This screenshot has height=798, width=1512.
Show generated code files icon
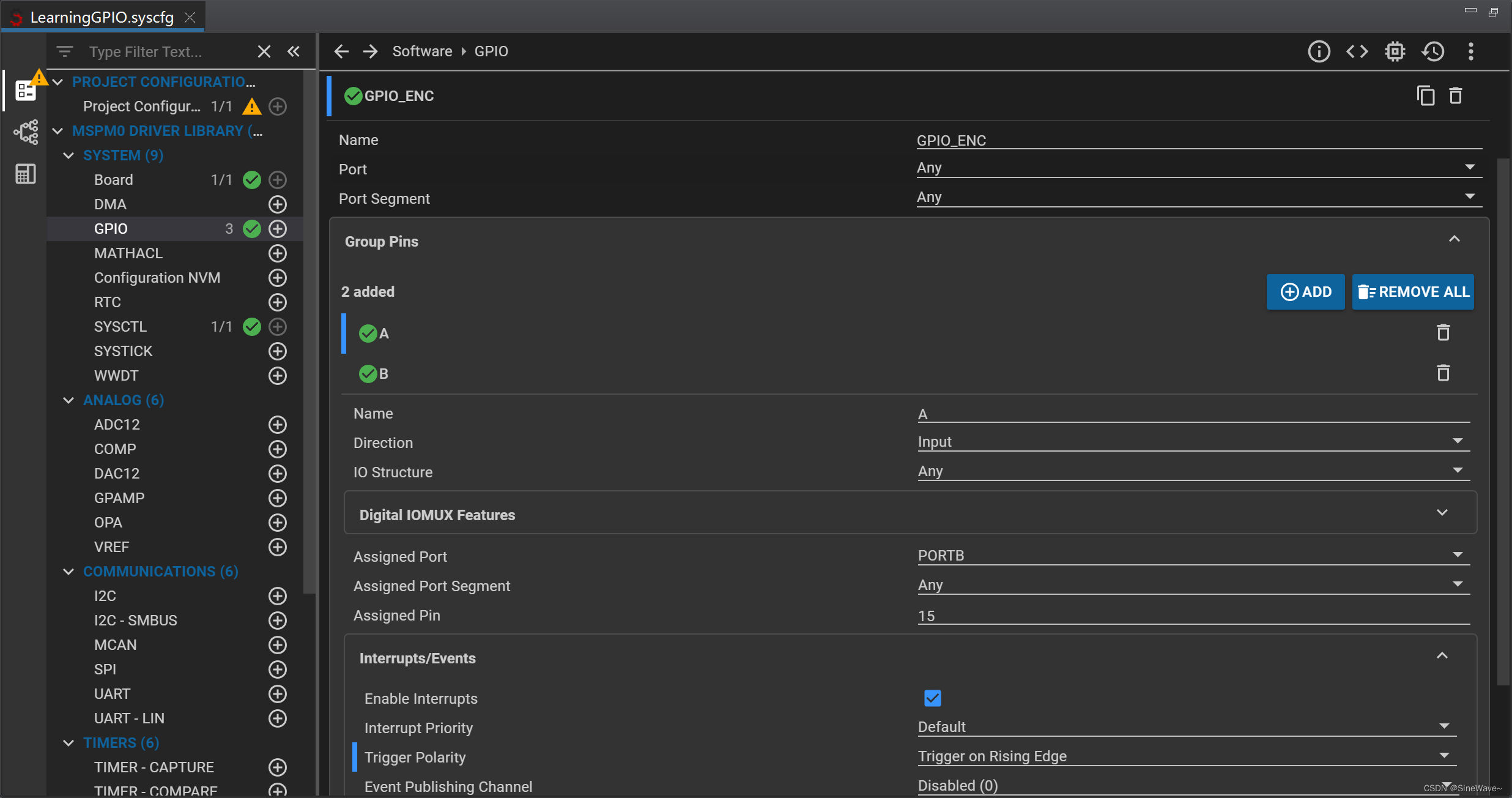tap(1357, 51)
